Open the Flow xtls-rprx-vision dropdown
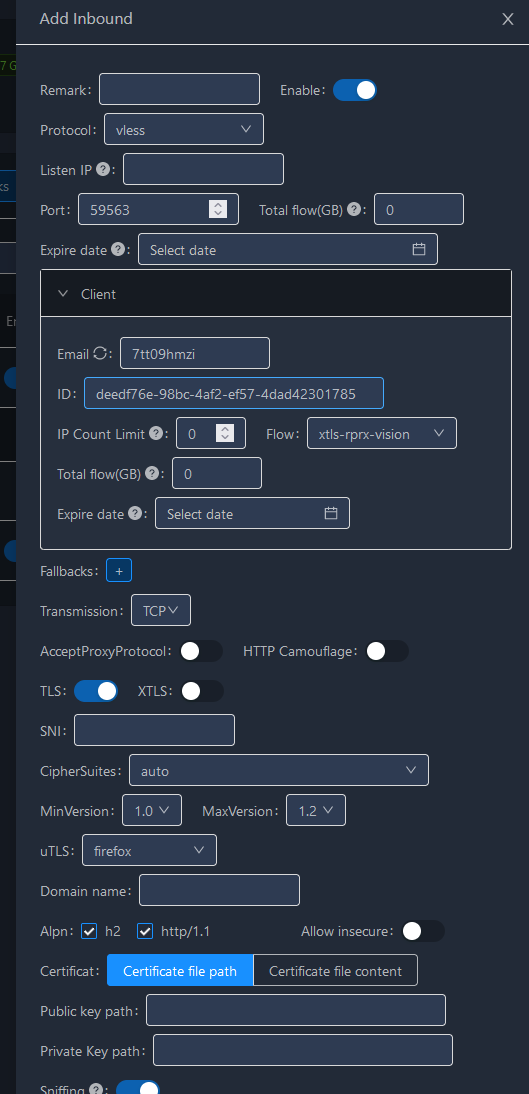Screen dimensions: 529x1094 pos(382,433)
